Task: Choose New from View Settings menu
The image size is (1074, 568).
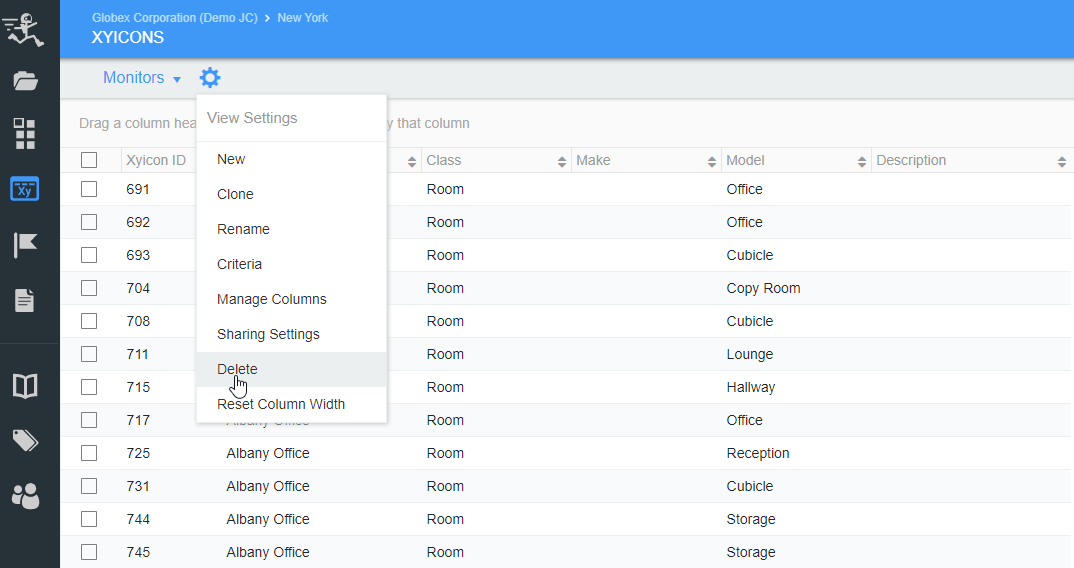Action: [x=291, y=159]
